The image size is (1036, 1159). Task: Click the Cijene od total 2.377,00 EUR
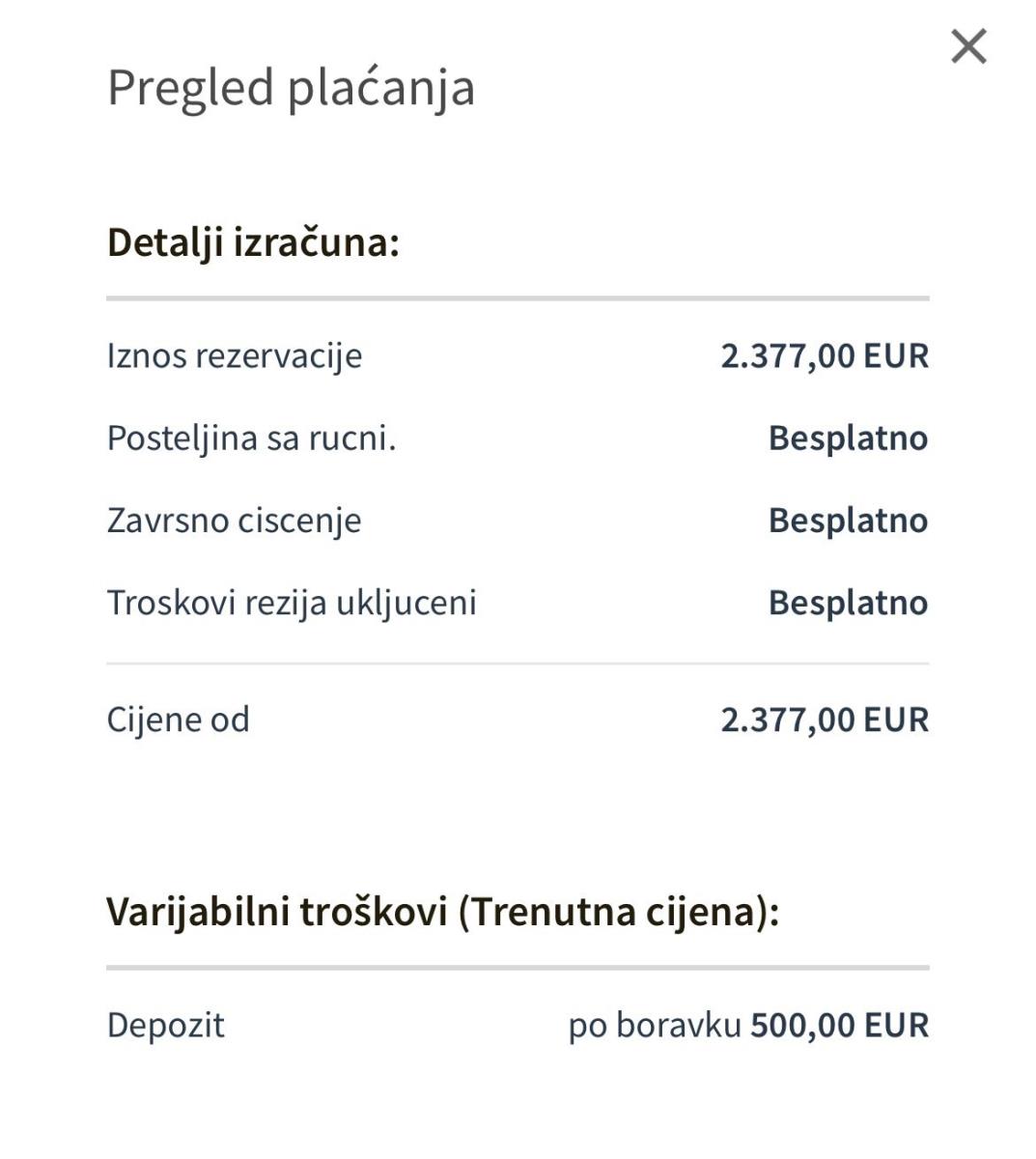(825, 720)
